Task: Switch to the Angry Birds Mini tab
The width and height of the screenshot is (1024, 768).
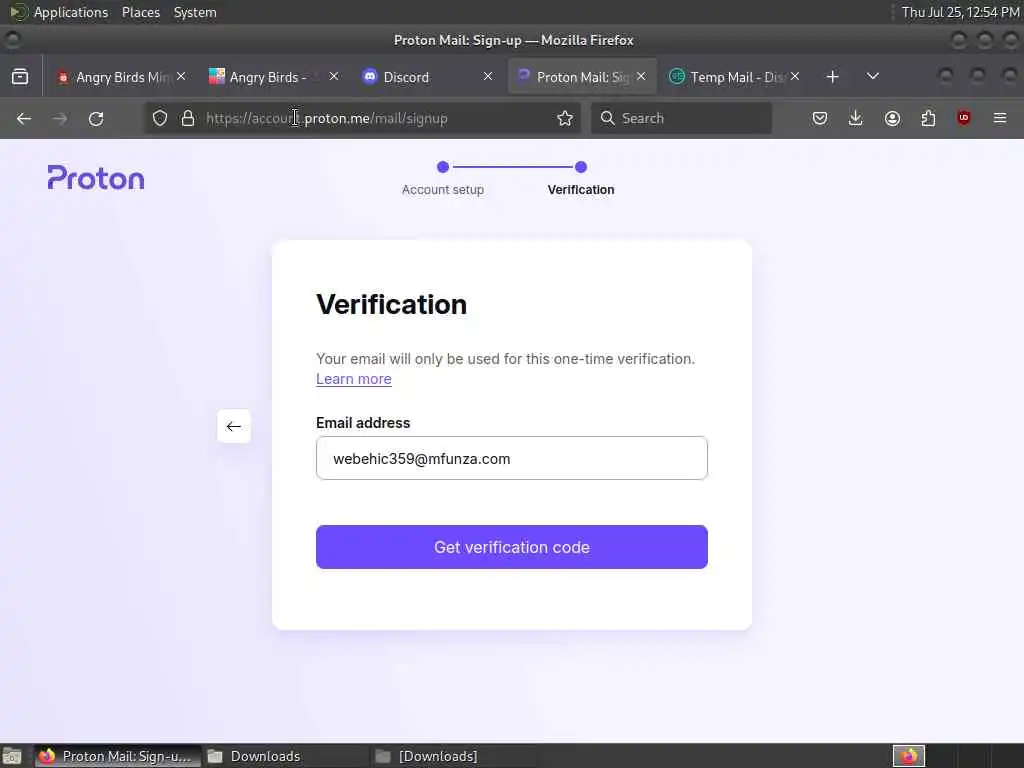Action: click(x=121, y=77)
